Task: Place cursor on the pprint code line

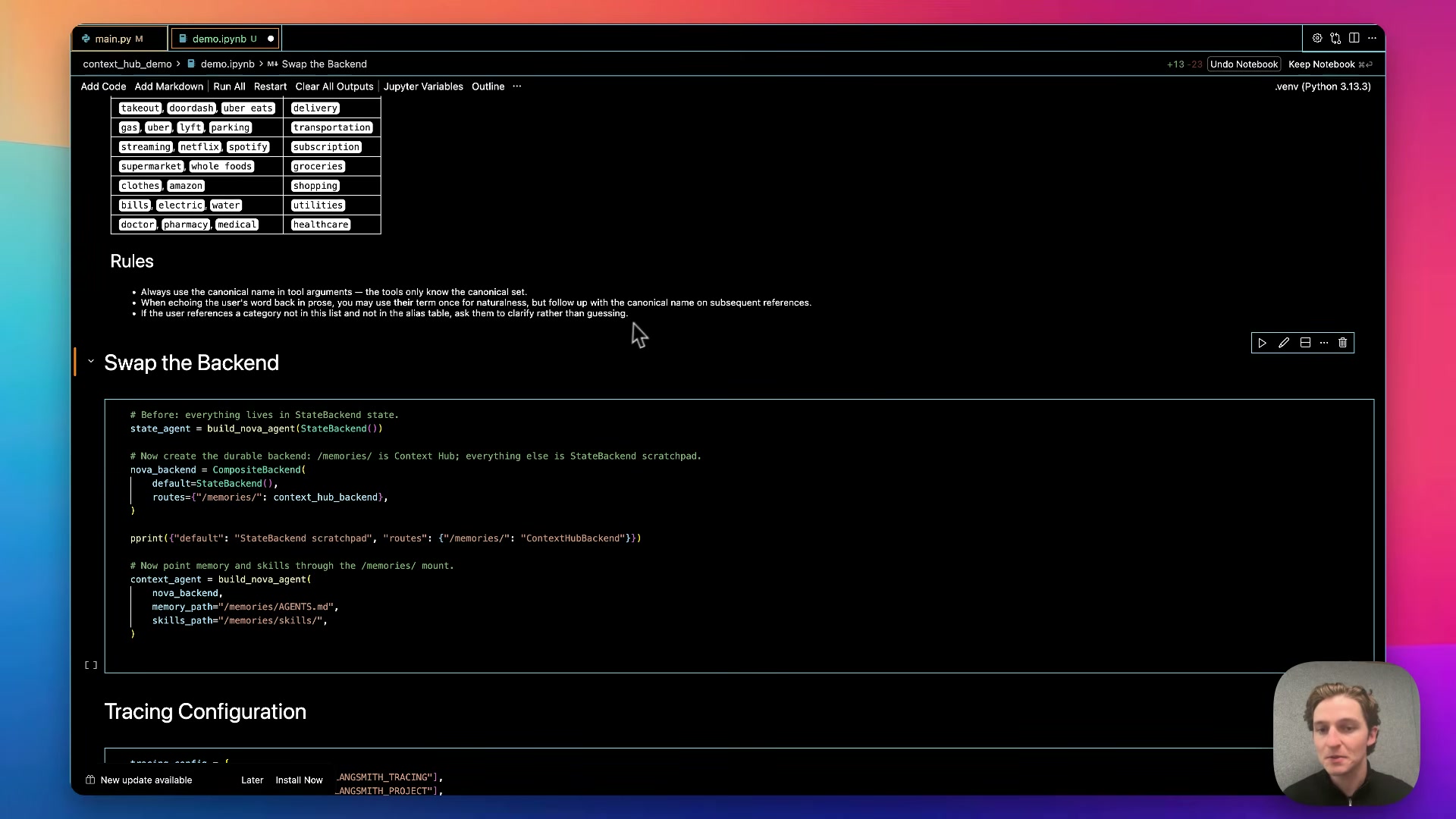Action: coord(385,538)
